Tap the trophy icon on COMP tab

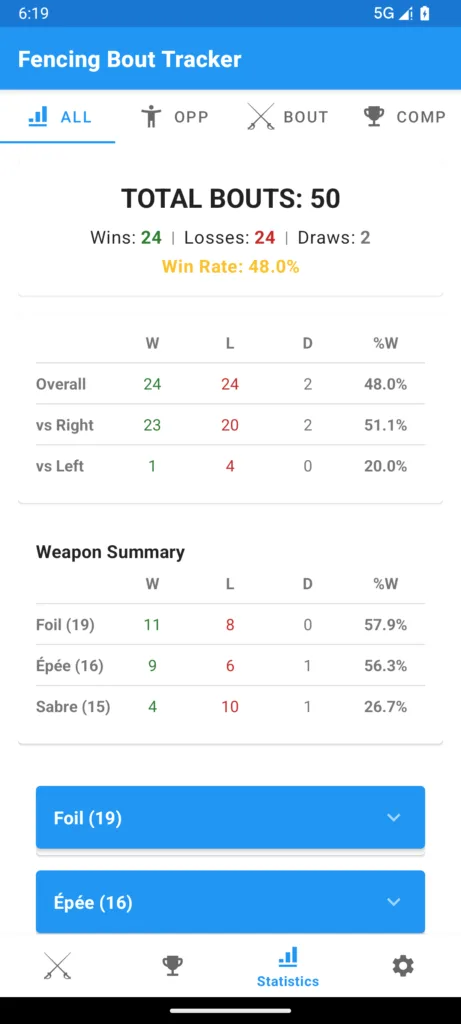click(x=374, y=117)
